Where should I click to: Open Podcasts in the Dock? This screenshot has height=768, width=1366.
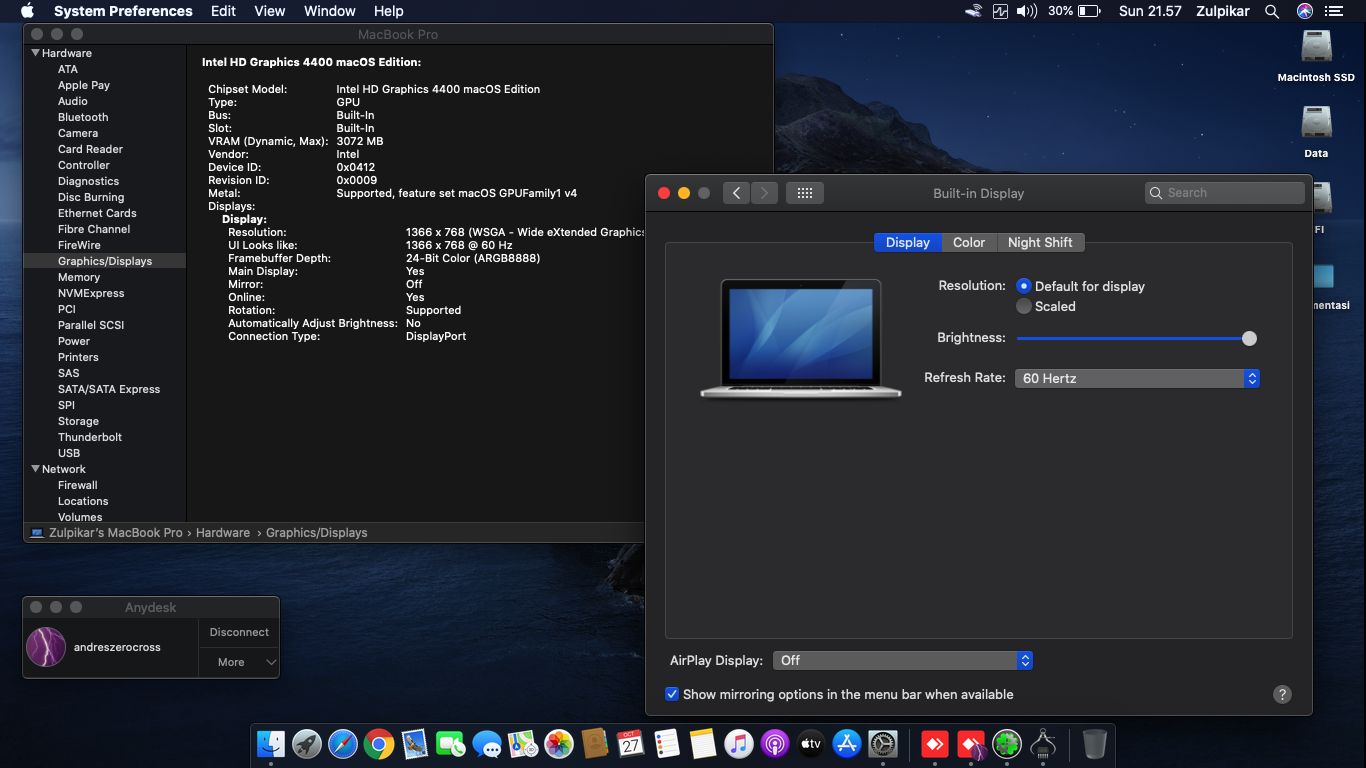point(775,744)
